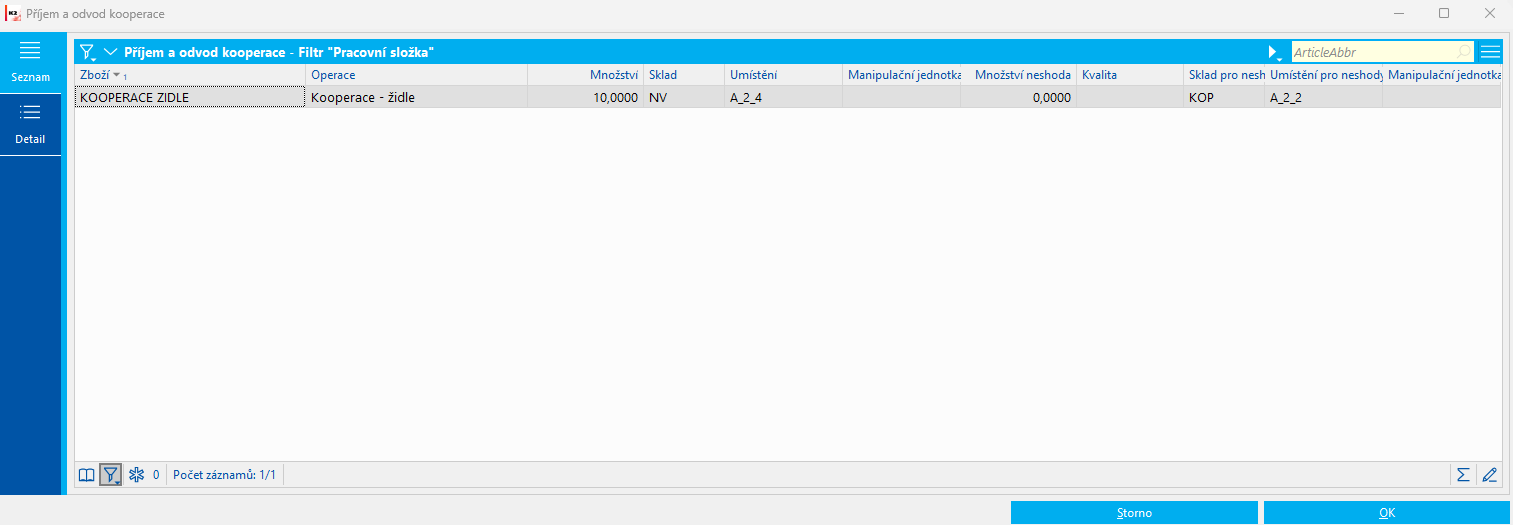Click the Umístění pro neshody column header
Screen dimensions: 1513x525
tap(1323, 75)
